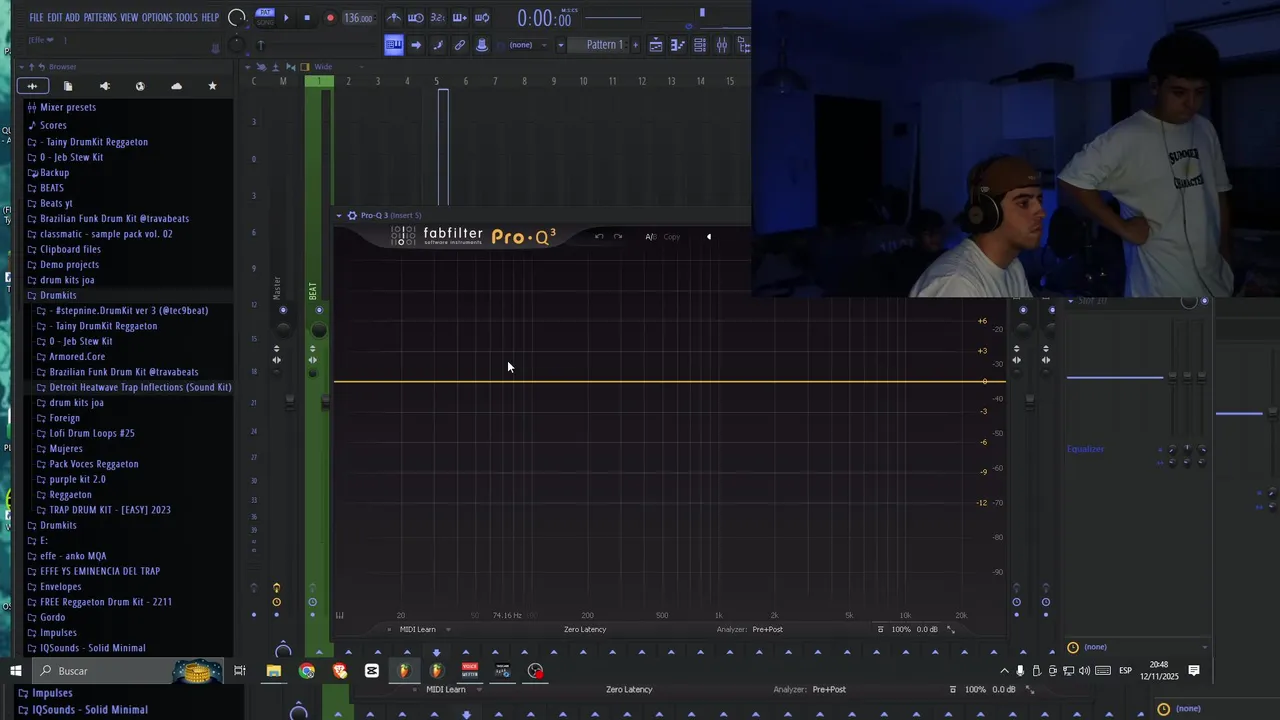Toggle overdub recording icon

click(x=459, y=17)
